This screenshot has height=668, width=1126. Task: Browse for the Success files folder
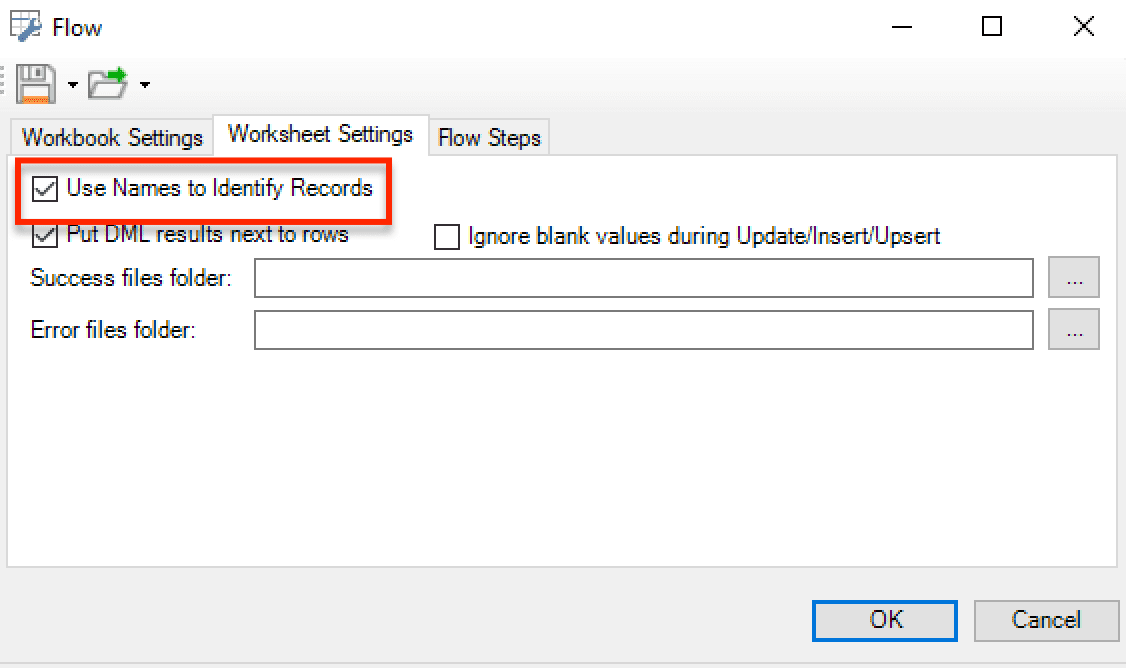(x=1074, y=277)
